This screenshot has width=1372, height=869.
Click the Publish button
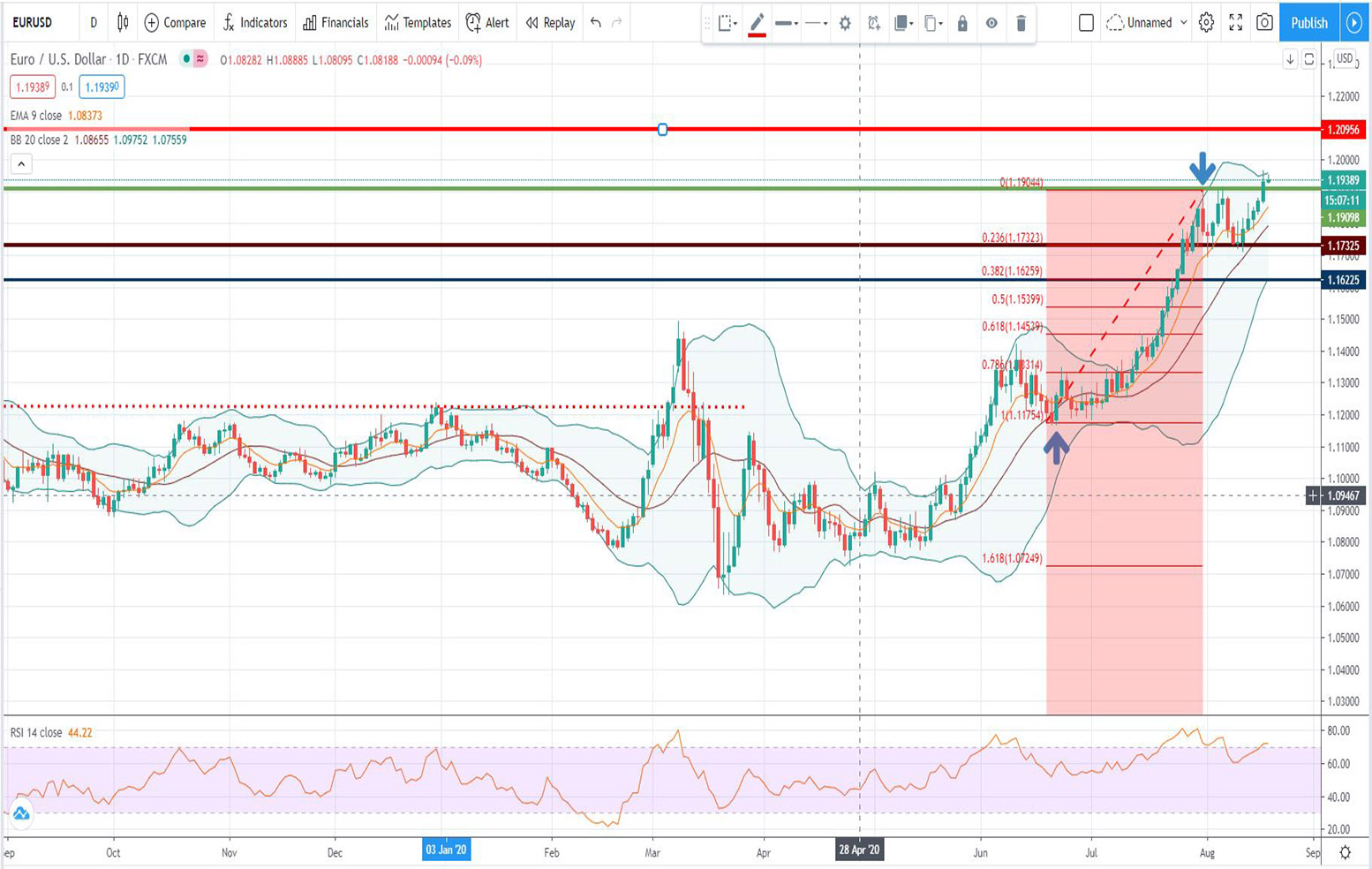point(1308,23)
